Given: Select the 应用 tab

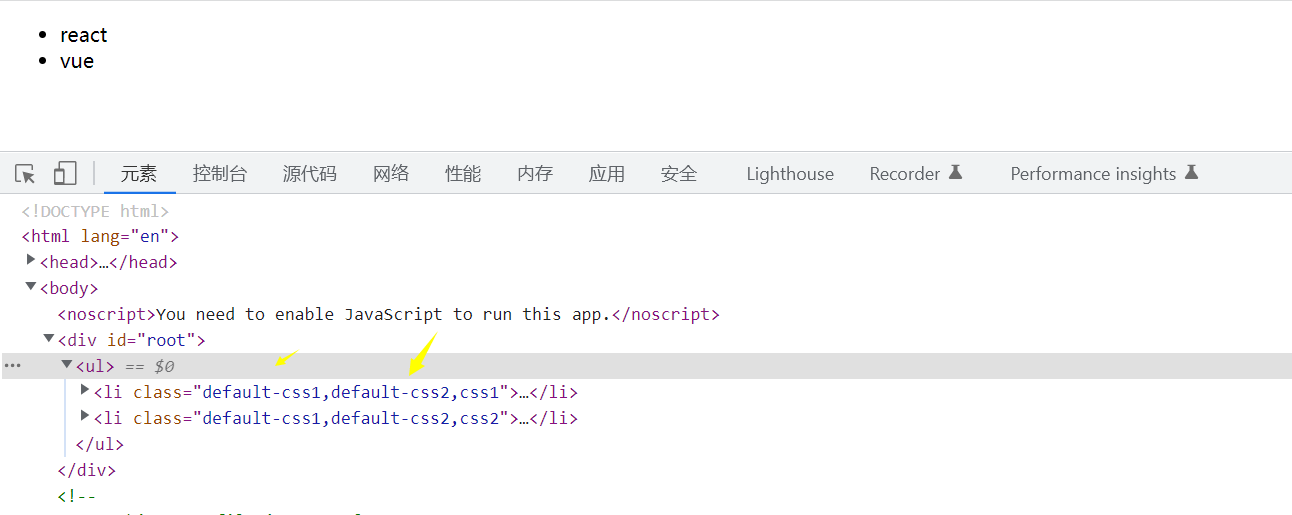Looking at the screenshot, I should pos(607,174).
